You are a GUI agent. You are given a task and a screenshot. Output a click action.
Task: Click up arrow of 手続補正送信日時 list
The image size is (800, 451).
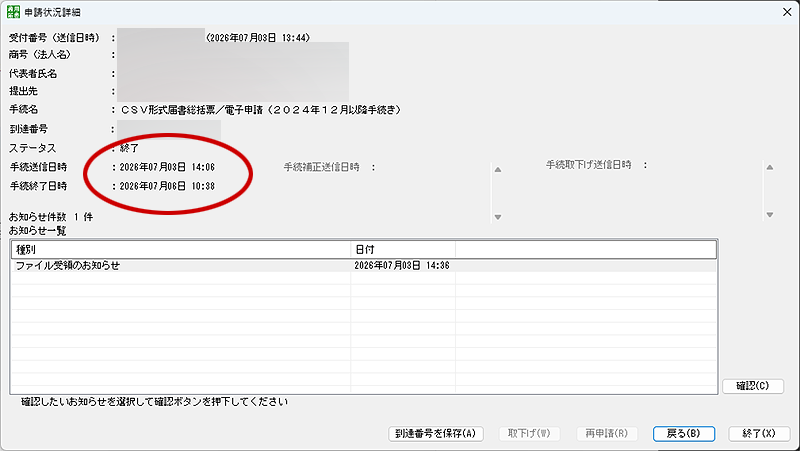click(498, 170)
